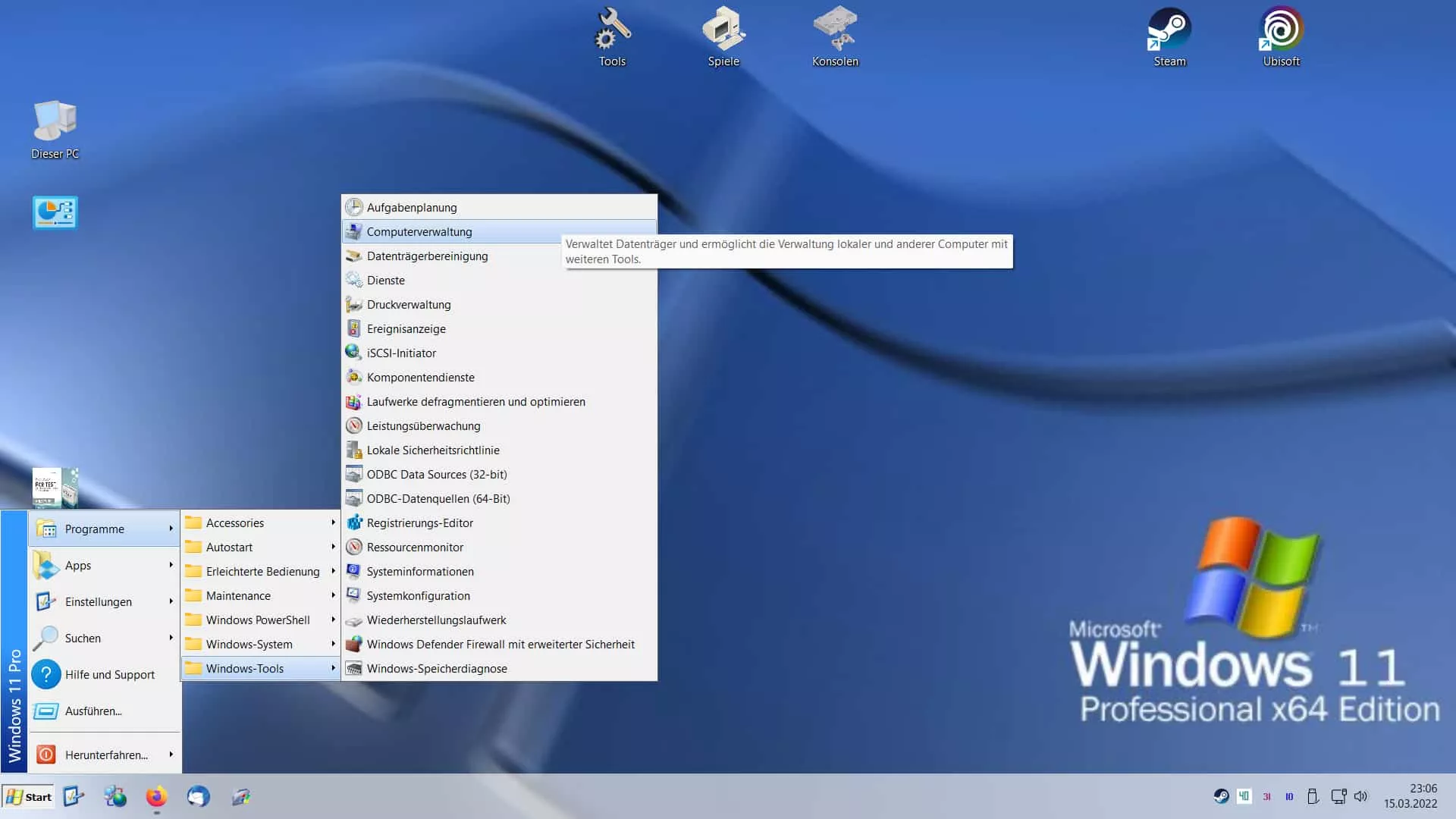Open Ereignisanzeige
Screen dimensions: 1456x819
(x=499, y=328)
